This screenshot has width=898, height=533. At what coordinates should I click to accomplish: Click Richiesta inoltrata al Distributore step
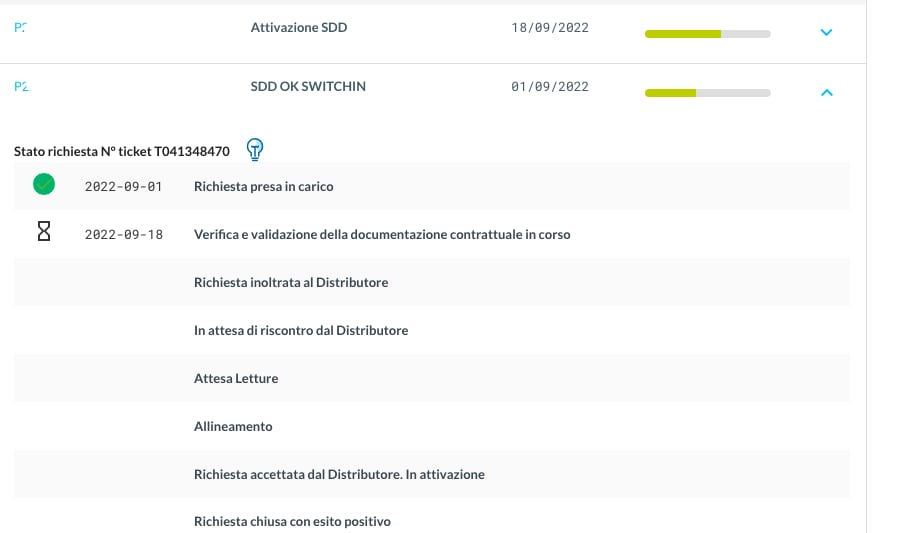[291, 283]
